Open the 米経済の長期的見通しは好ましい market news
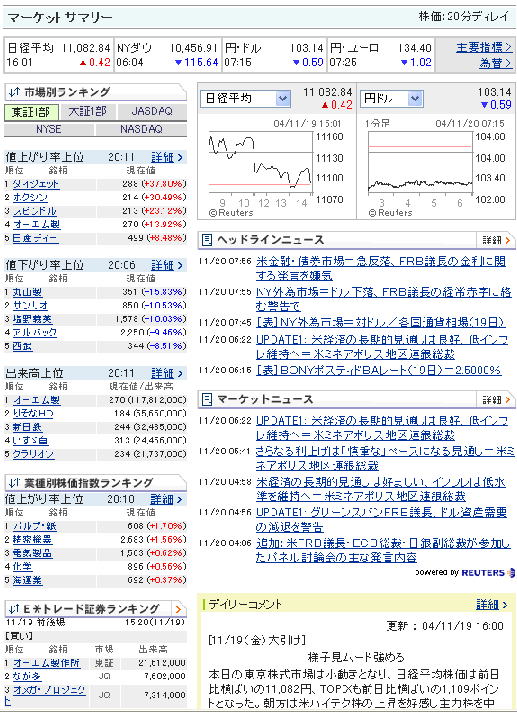517x712 pixels. tap(380, 489)
